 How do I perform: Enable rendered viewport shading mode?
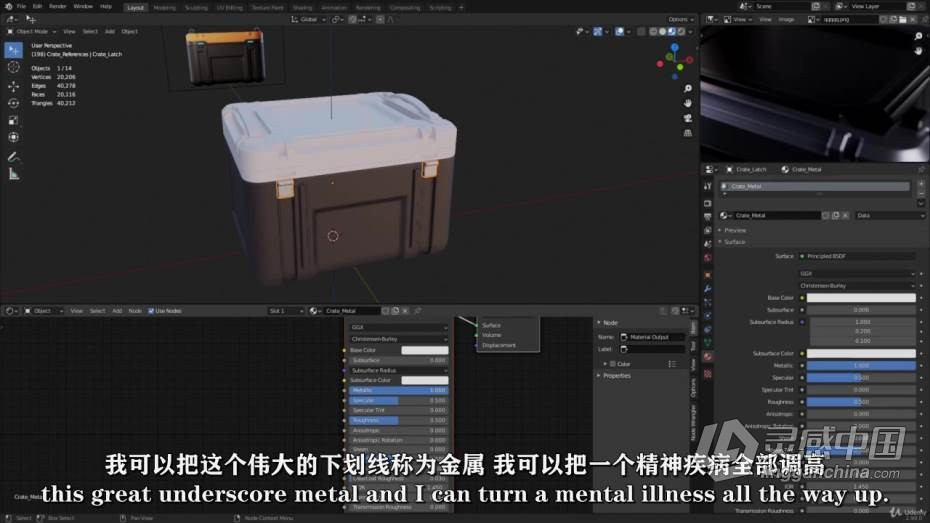[x=681, y=31]
